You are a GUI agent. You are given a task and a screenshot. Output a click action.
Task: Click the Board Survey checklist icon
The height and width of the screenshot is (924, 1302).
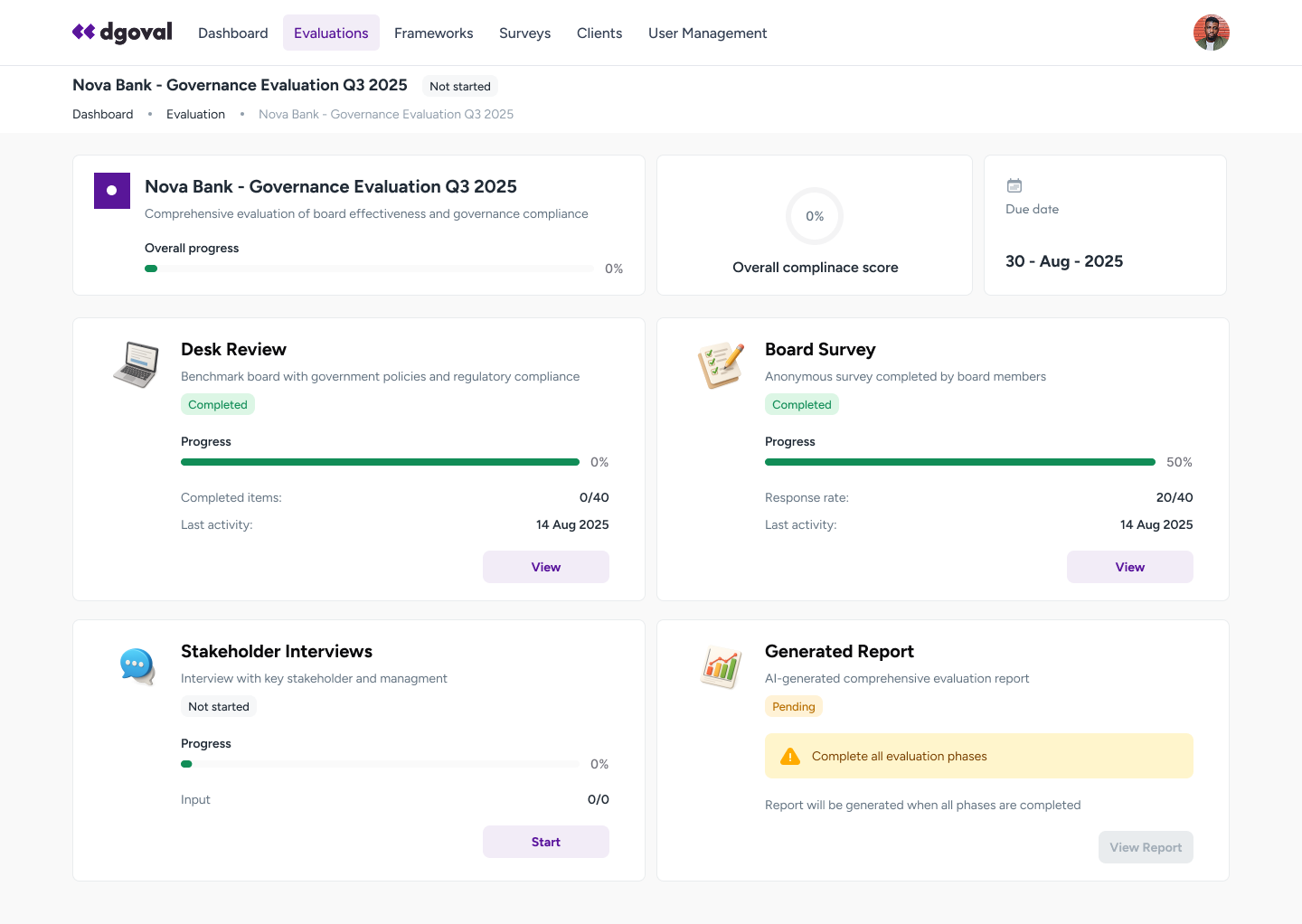coord(721,365)
